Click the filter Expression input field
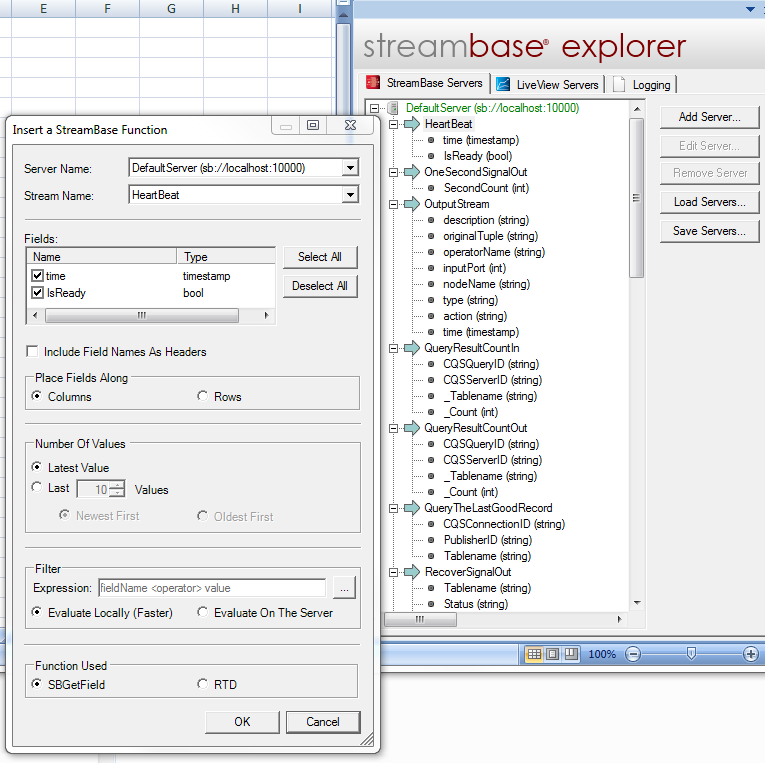The image size is (765, 763). tap(212, 588)
